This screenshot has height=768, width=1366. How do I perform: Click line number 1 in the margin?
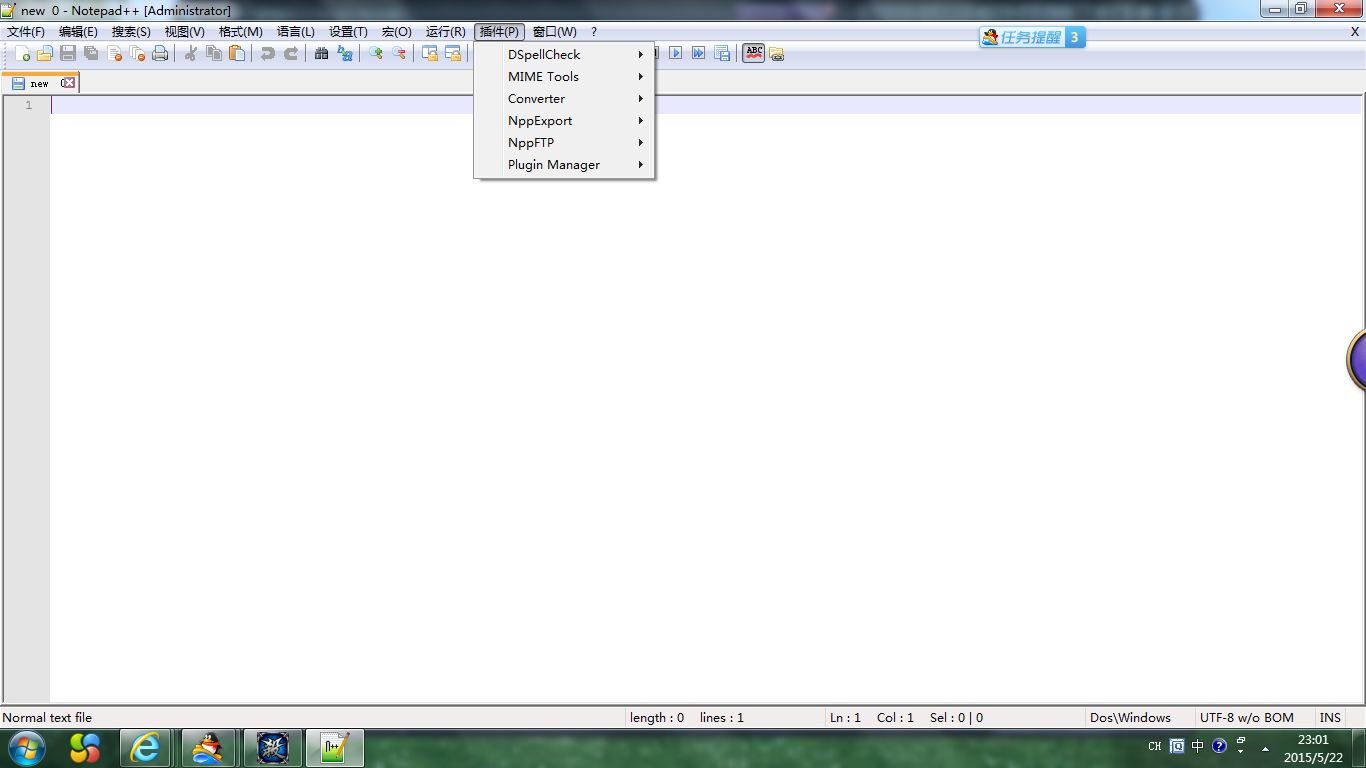click(x=29, y=105)
